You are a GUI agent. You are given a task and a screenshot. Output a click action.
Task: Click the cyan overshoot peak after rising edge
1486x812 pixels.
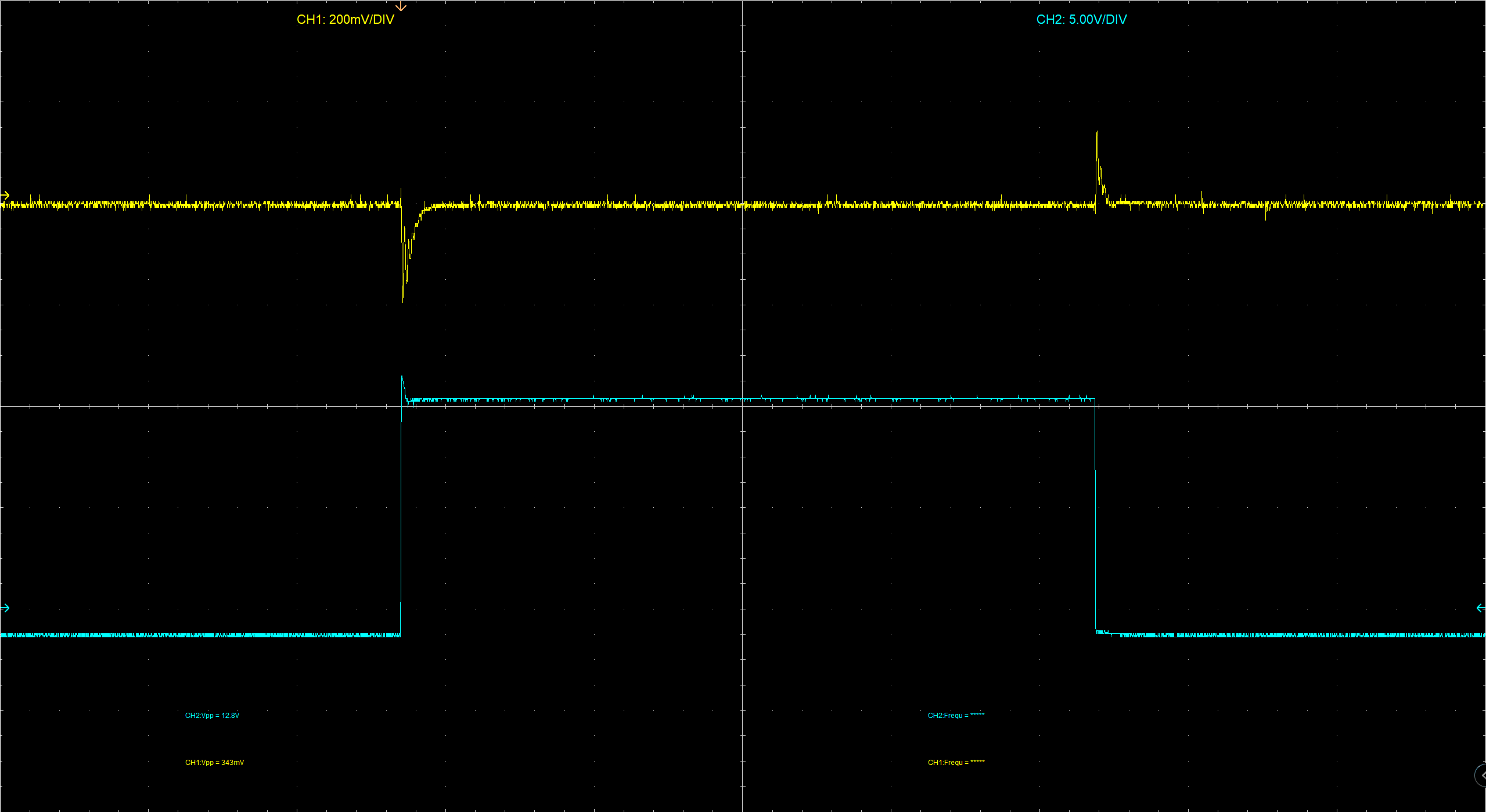click(402, 378)
